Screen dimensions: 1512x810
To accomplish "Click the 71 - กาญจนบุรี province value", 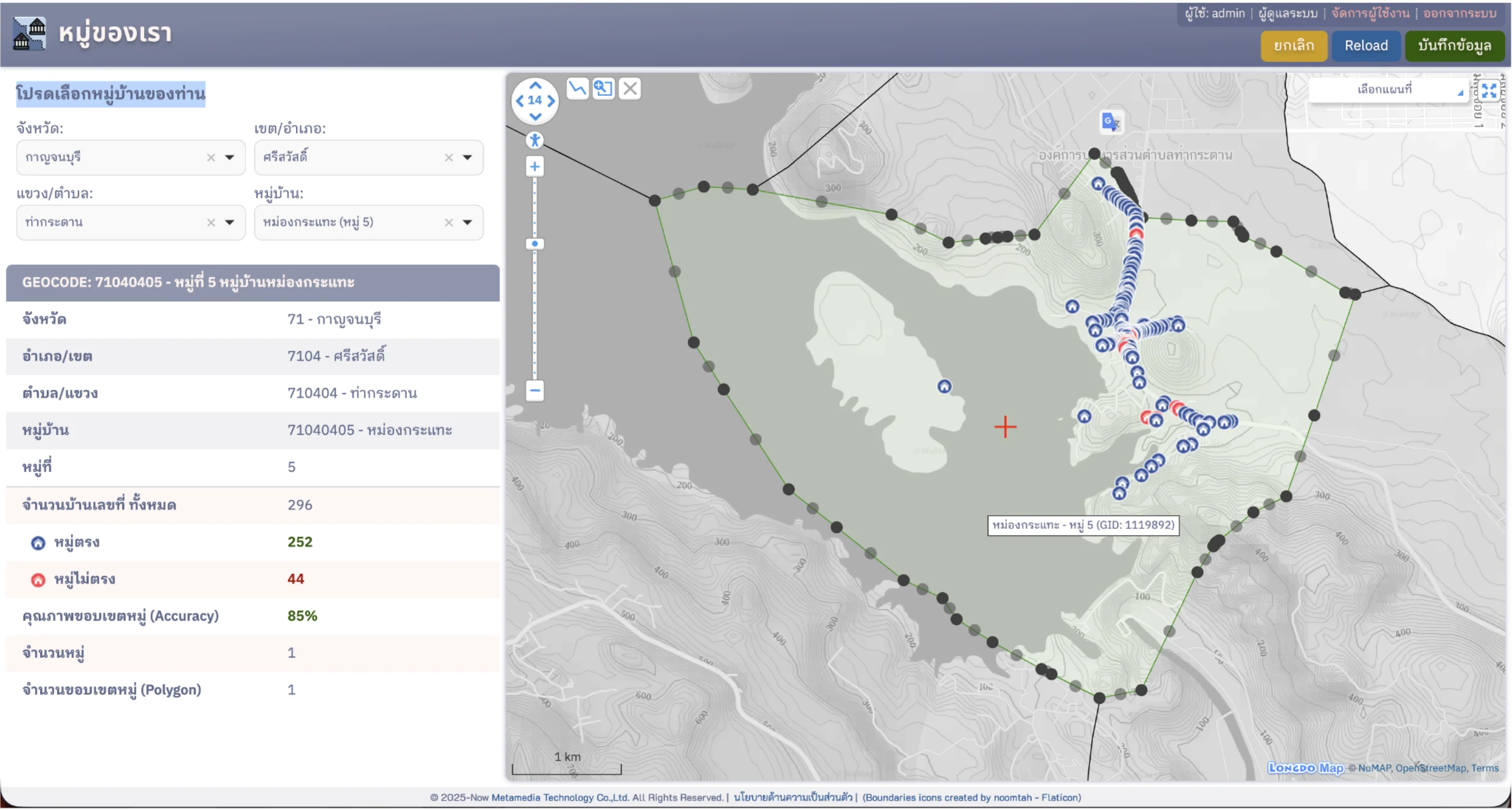I will pos(334,319).
